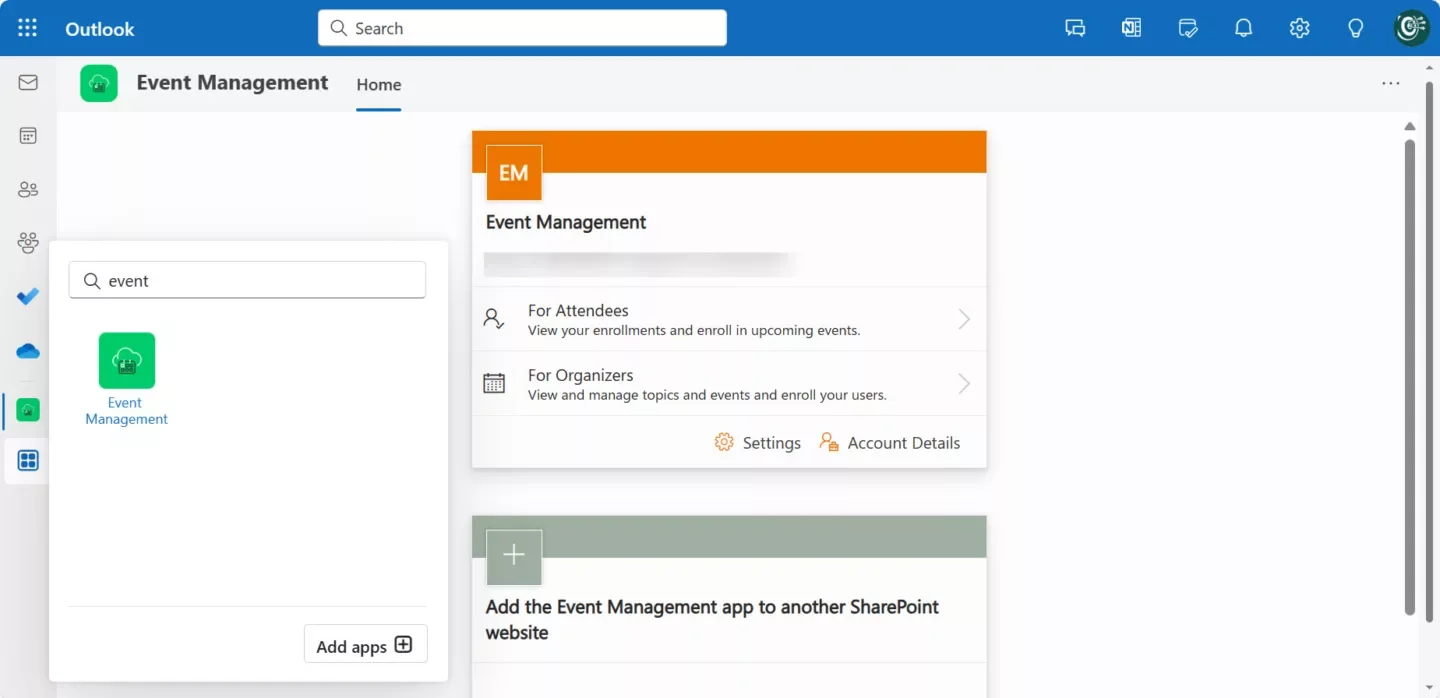Open People from the left sidebar
The image size is (1440, 698).
coord(28,189)
